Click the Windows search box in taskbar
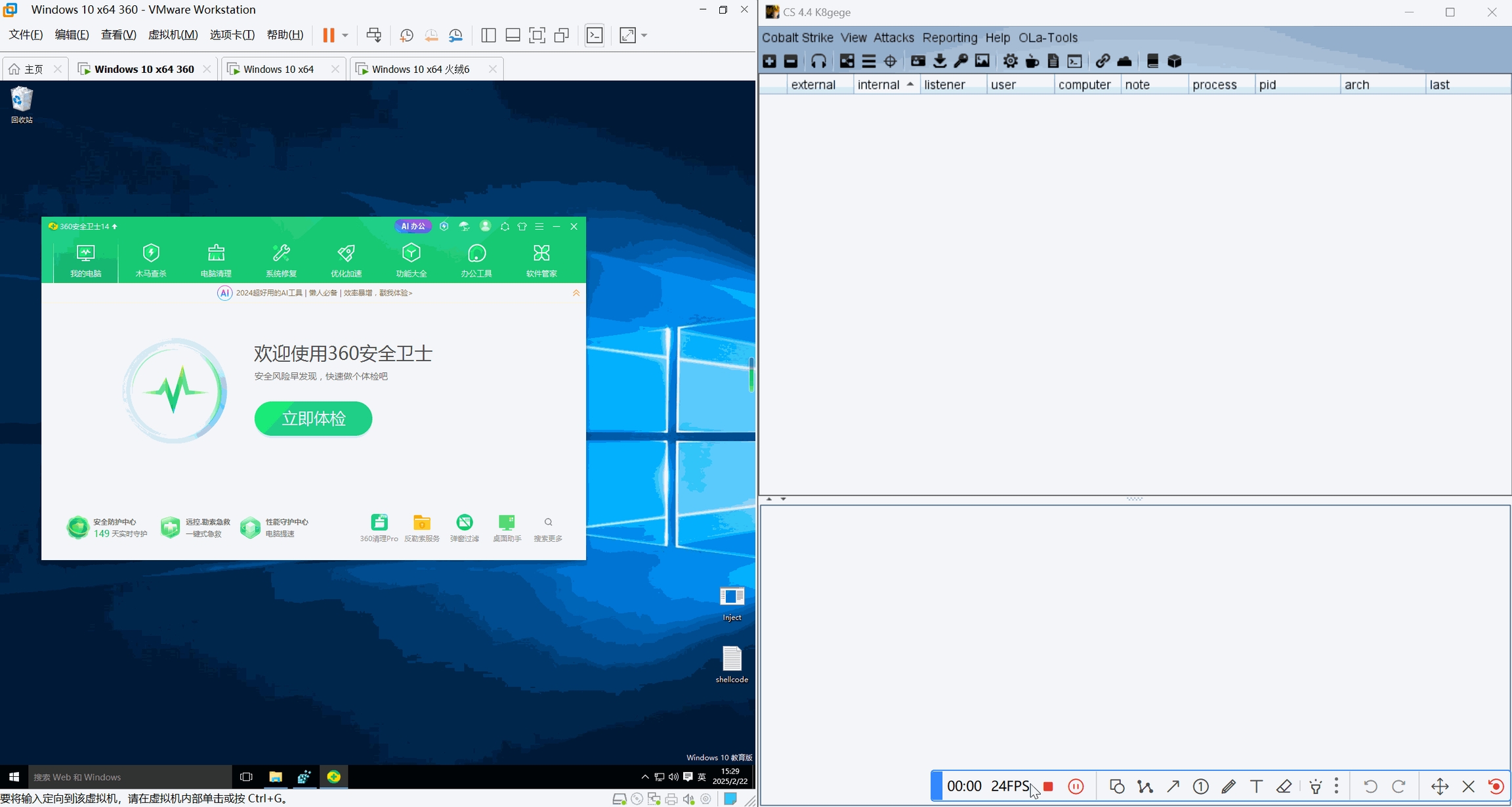This screenshot has width=1512, height=807. [x=130, y=777]
